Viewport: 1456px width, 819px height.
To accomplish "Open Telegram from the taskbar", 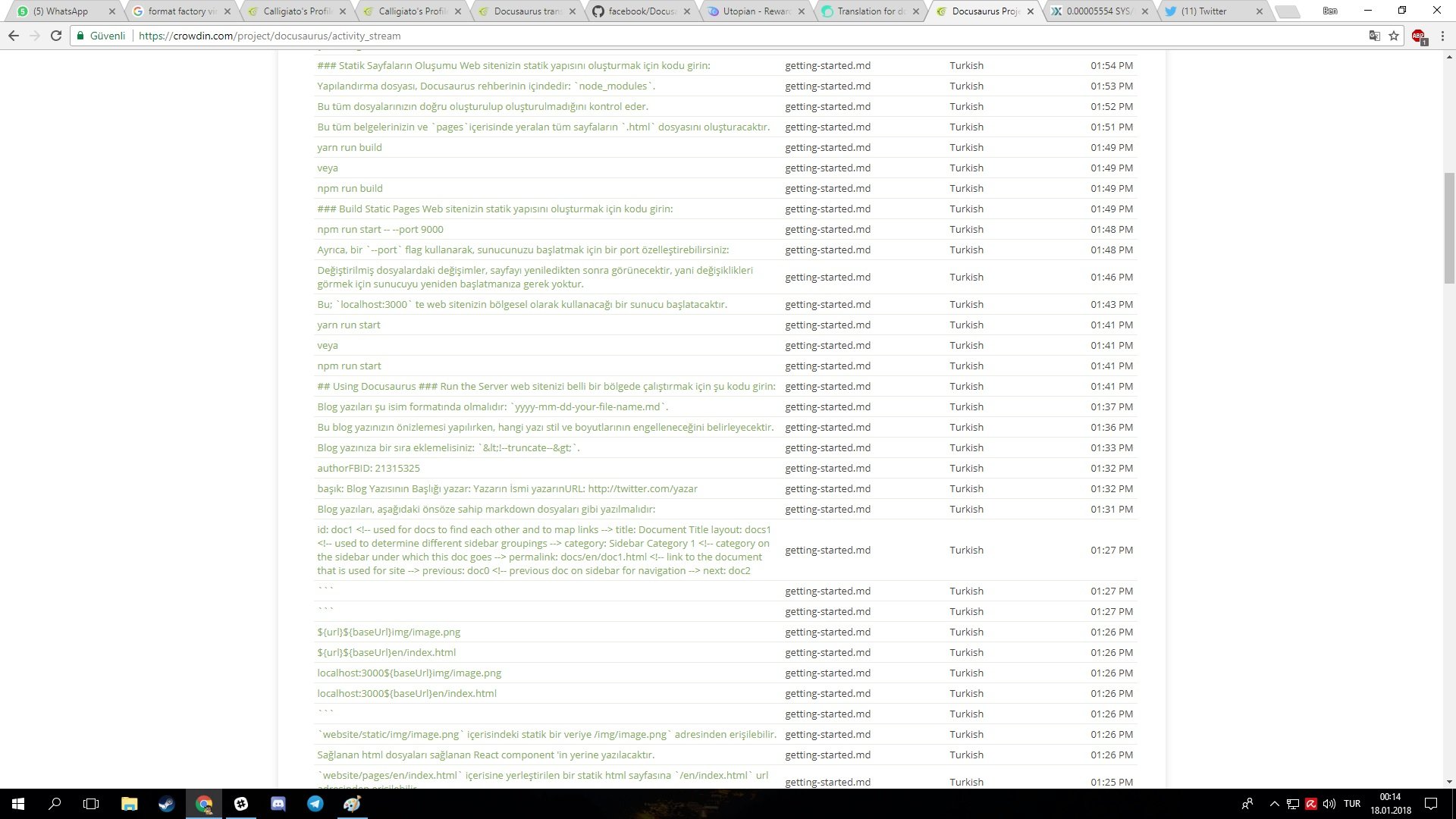I will coord(315,804).
